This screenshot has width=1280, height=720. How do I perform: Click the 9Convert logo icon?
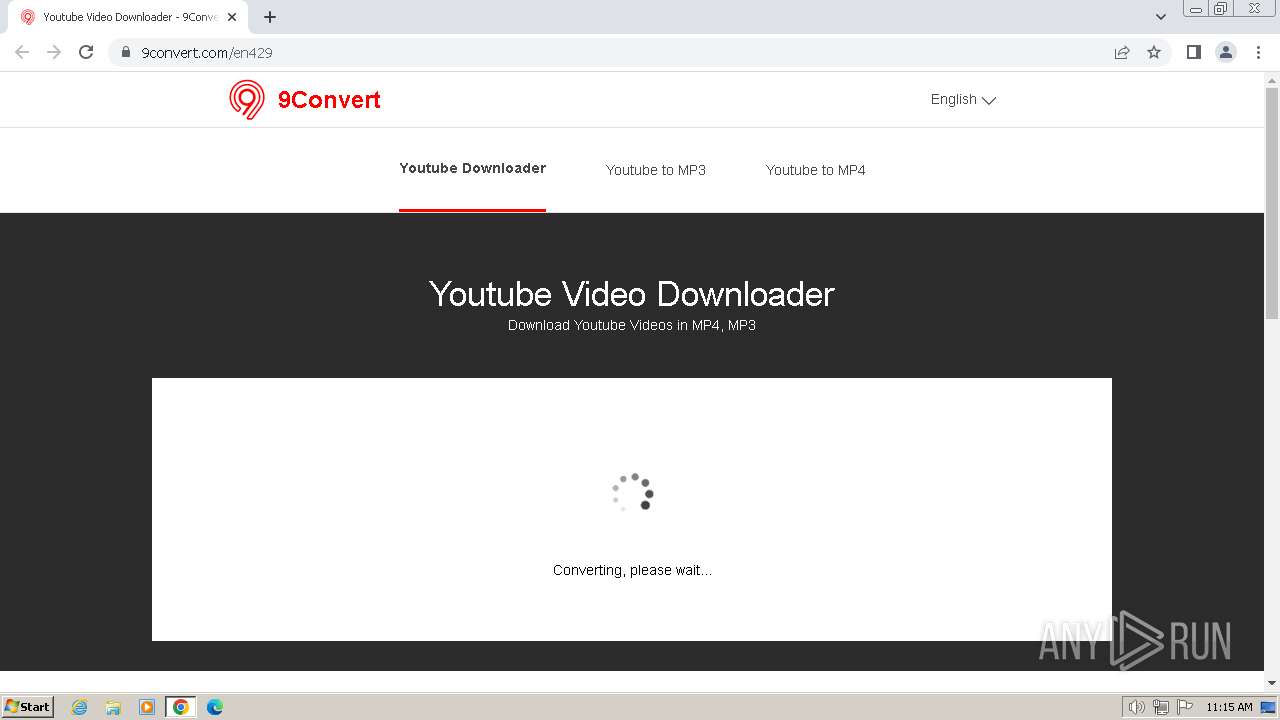[247, 100]
